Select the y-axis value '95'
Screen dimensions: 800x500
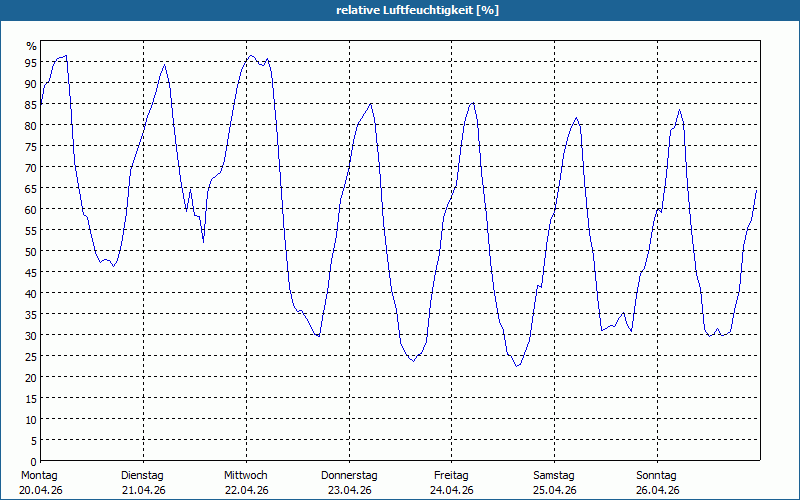click(31, 63)
